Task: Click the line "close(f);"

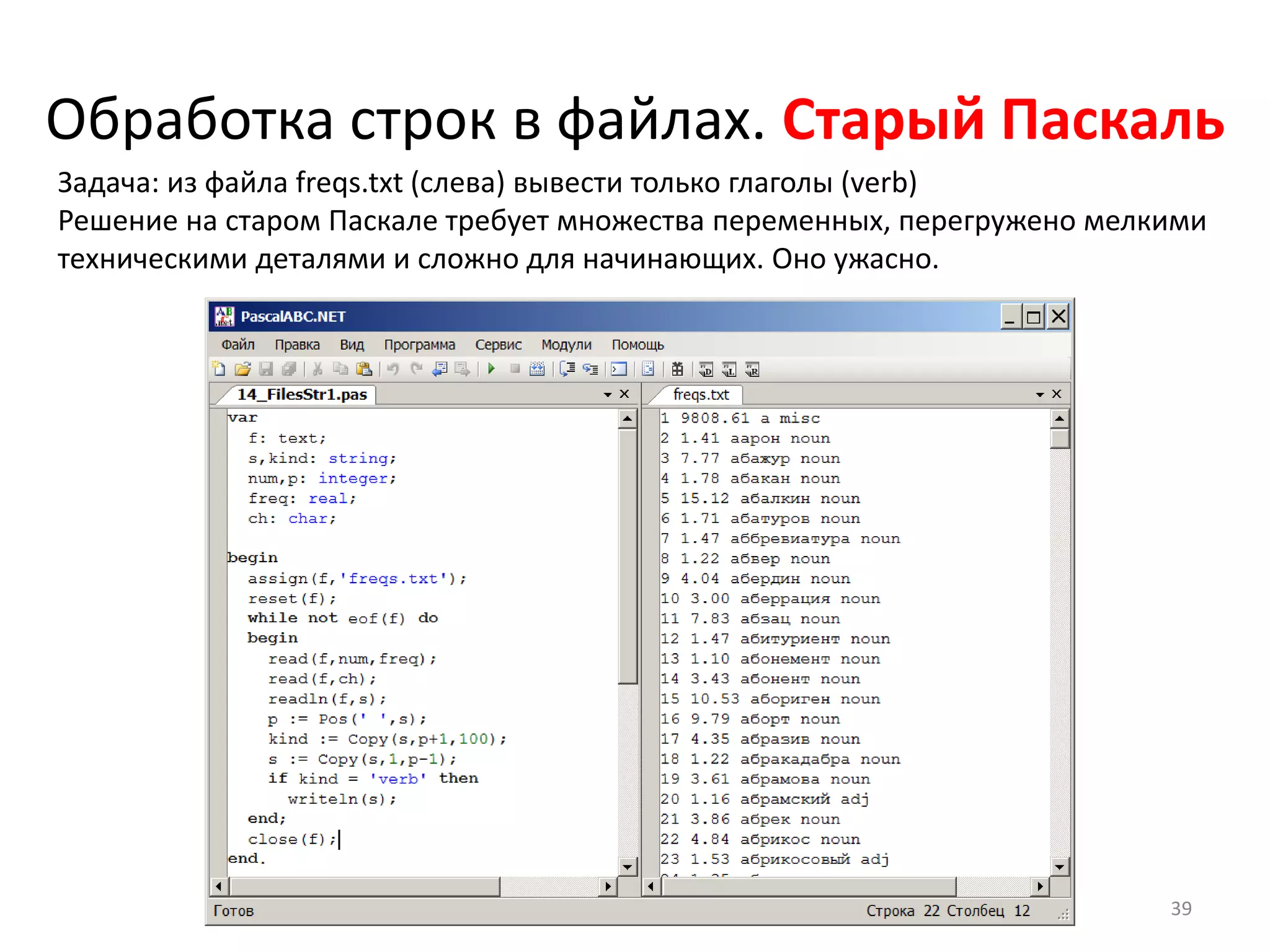Action: click(x=292, y=839)
